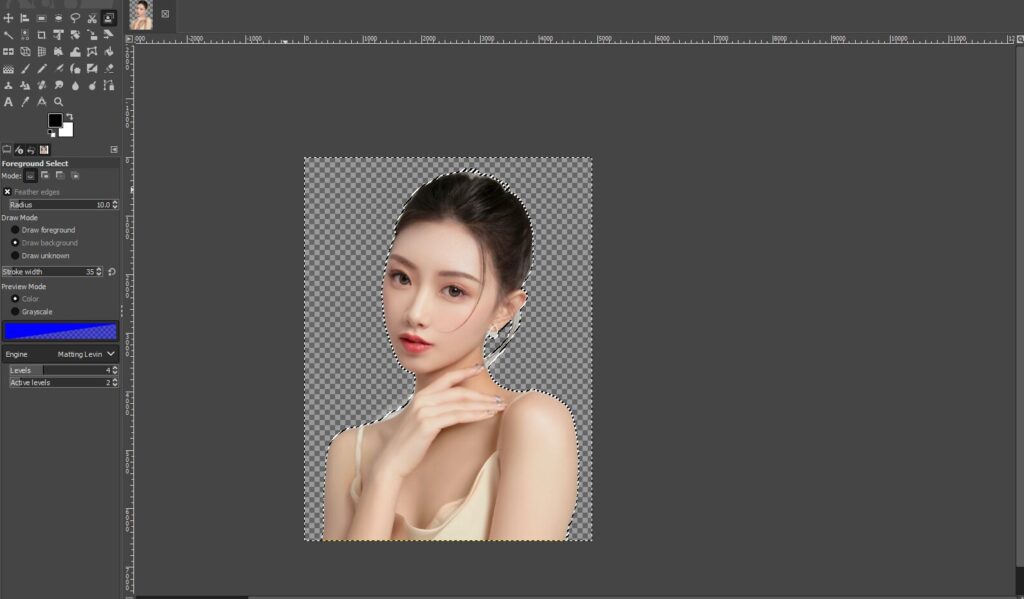Image resolution: width=1024 pixels, height=599 pixels.
Task: Switch to the Device Status tab
Action: [x=19, y=150]
